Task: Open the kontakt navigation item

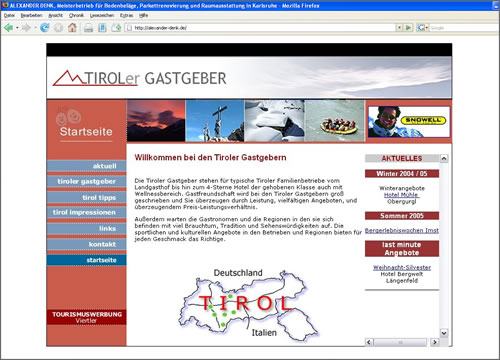Action: (87, 244)
